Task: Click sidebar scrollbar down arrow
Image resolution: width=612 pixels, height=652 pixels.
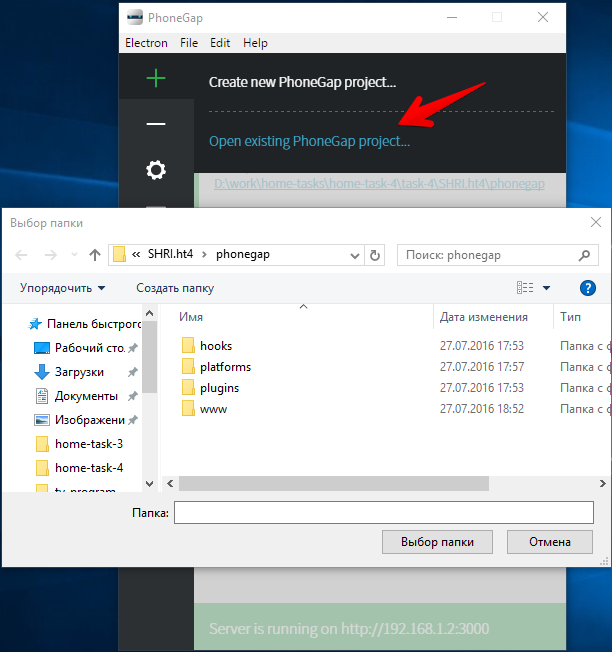Action: pyautogui.click(x=150, y=484)
